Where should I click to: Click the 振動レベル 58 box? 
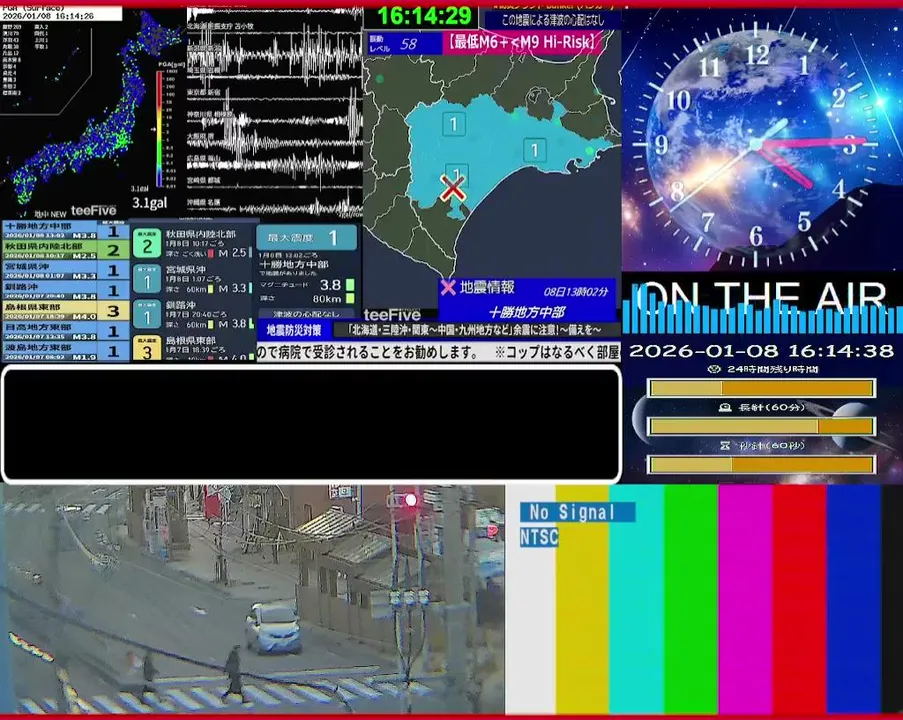(404, 44)
